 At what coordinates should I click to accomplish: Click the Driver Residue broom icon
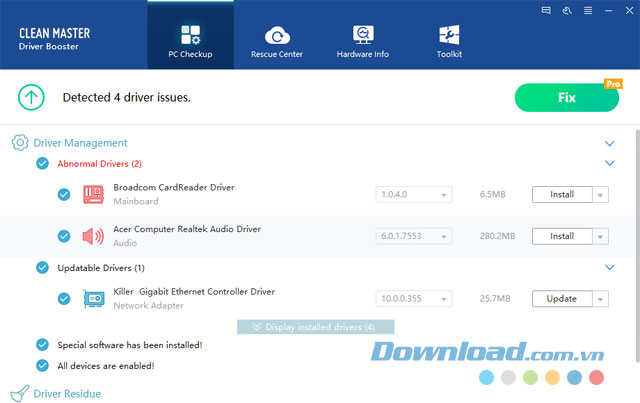click(19, 393)
